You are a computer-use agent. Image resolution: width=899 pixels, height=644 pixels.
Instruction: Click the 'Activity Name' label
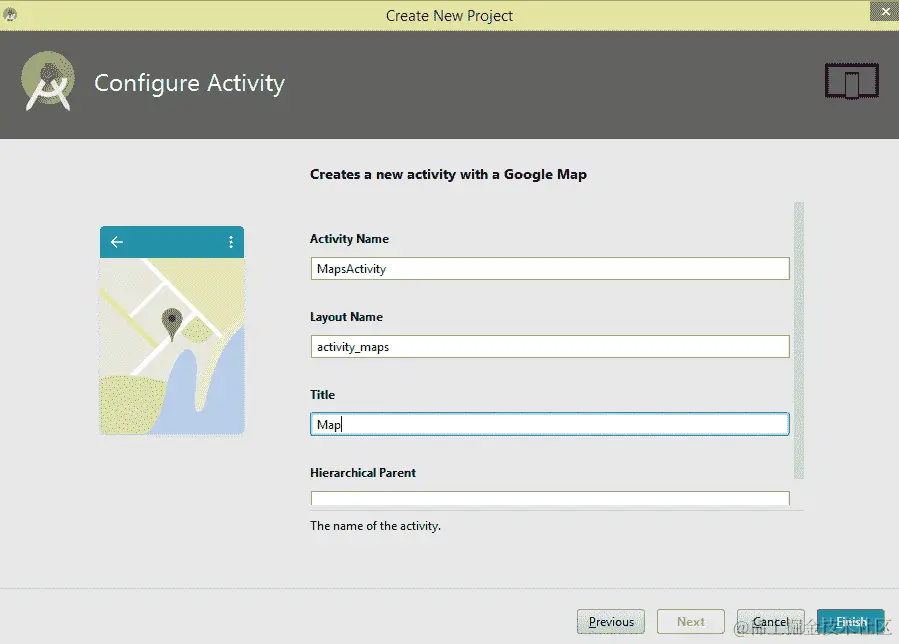[349, 239]
